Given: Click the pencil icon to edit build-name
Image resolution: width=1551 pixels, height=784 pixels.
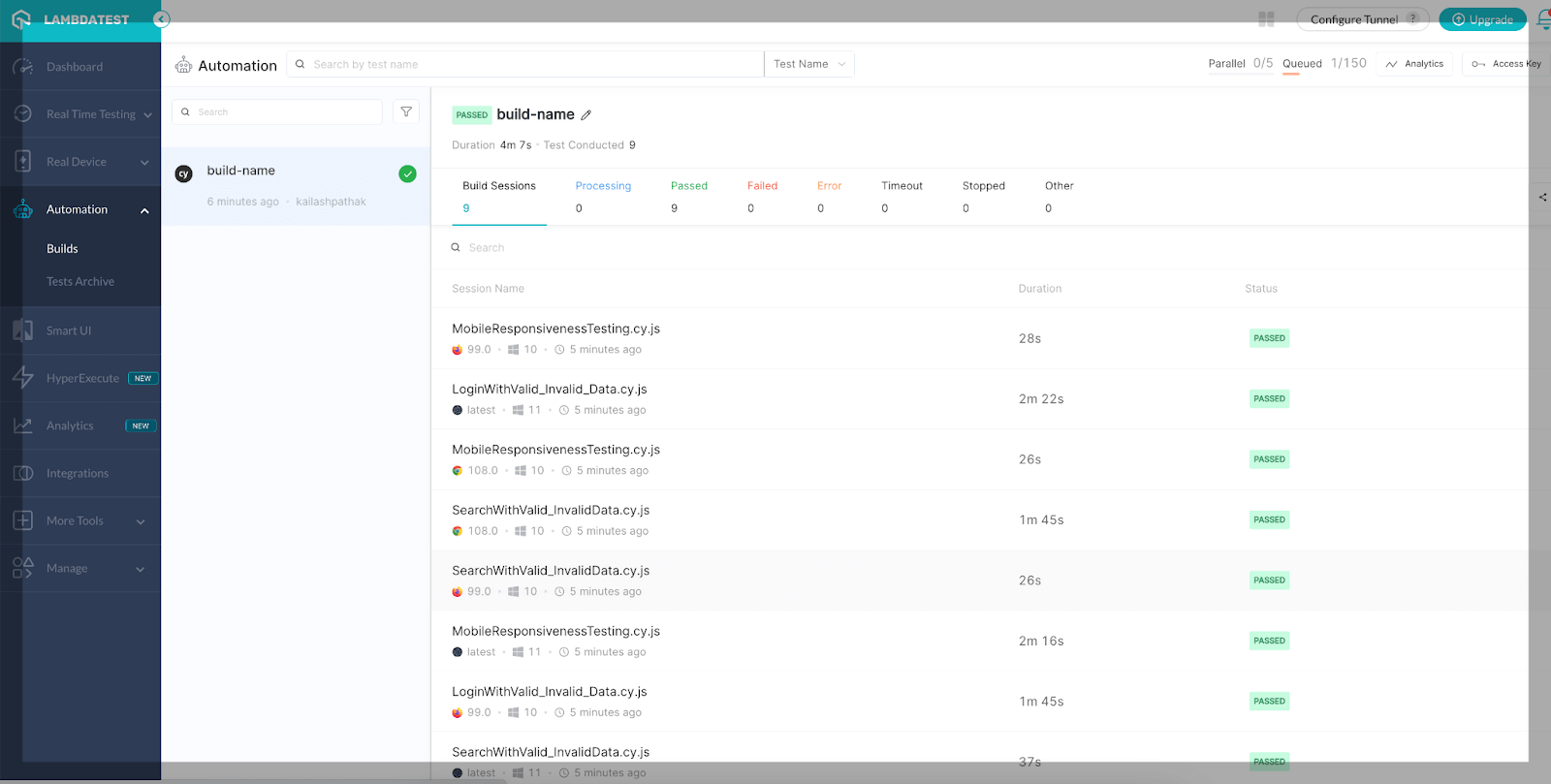Looking at the screenshot, I should [x=586, y=115].
